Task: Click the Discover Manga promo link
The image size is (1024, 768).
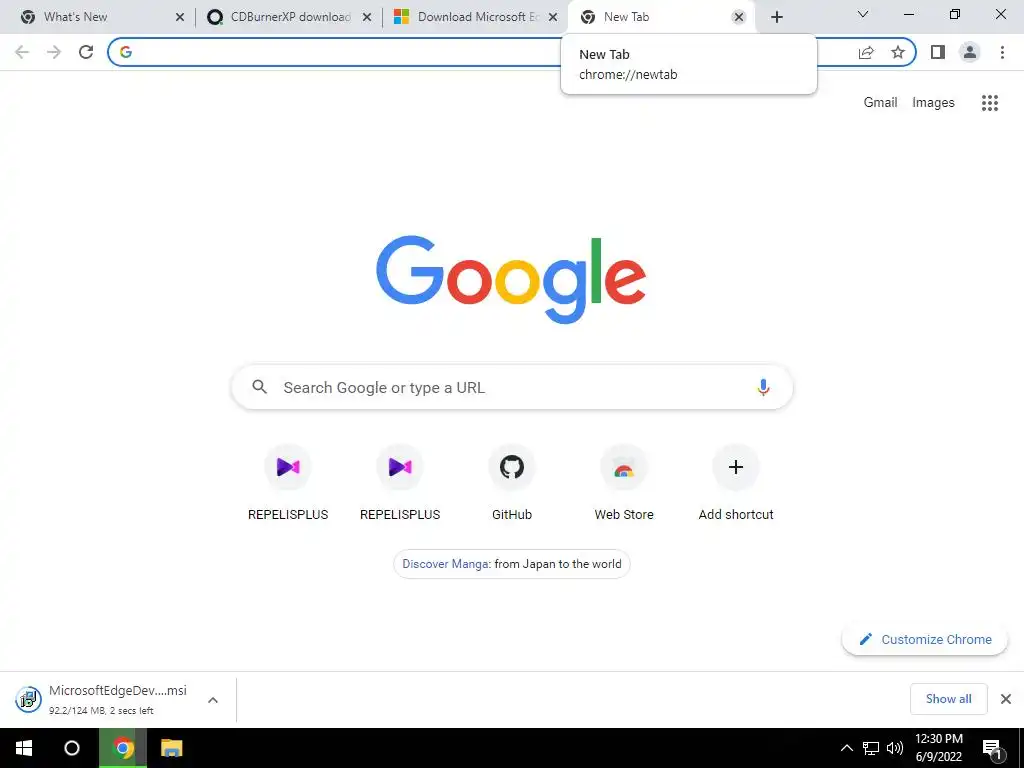Action: click(512, 564)
